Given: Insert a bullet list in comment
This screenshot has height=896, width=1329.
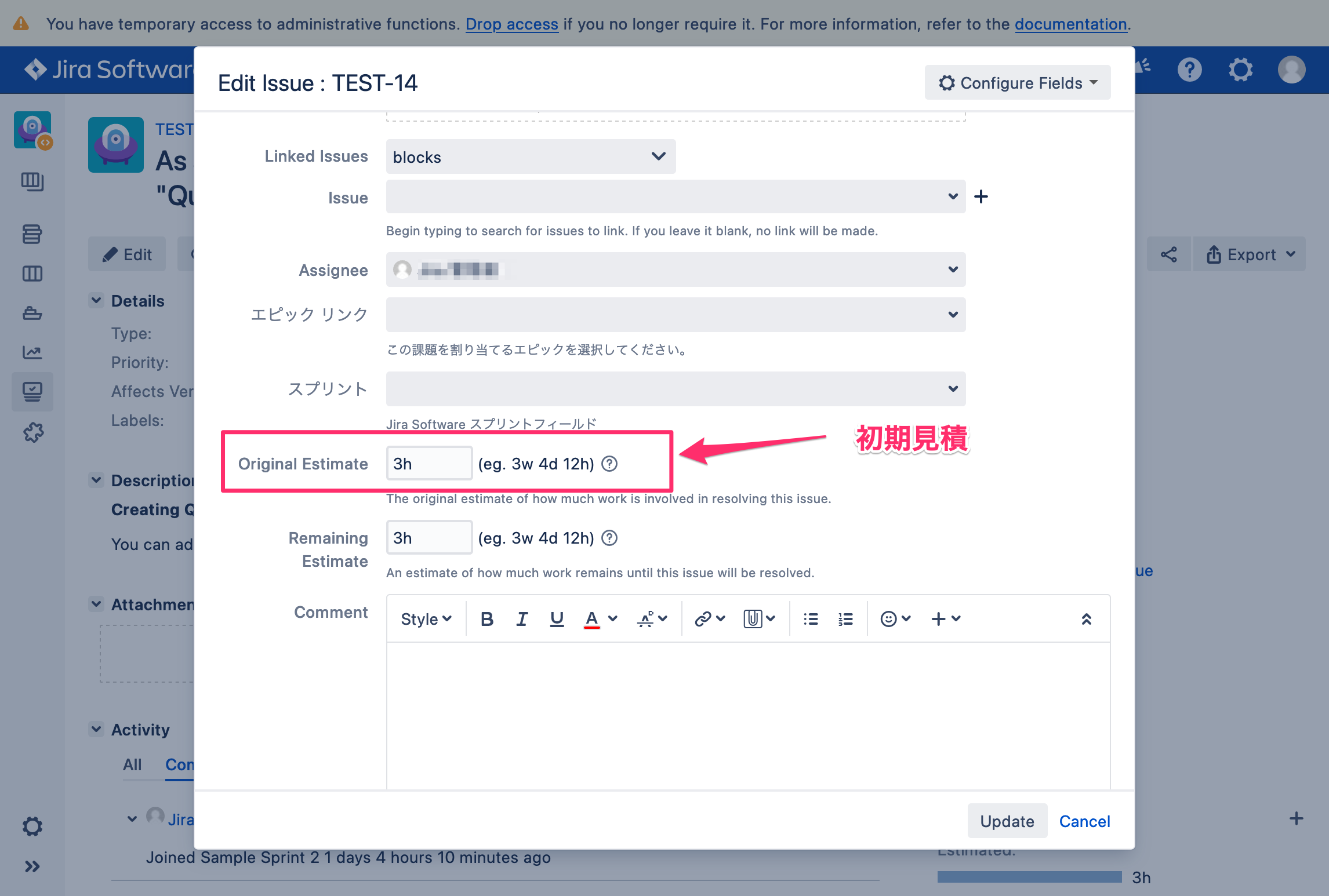Looking at the screenshot, I should tap(811, 619).
